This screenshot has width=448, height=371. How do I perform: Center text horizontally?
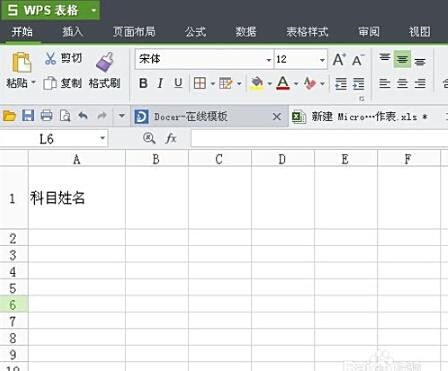[x=402, y=83]
